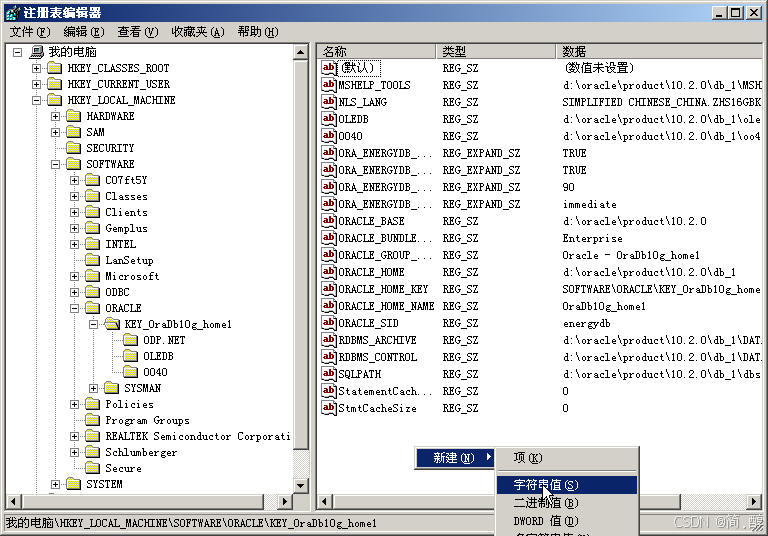Choose 字符串值(S) in the context submenu
768x536 pixels.
point(567,485)
